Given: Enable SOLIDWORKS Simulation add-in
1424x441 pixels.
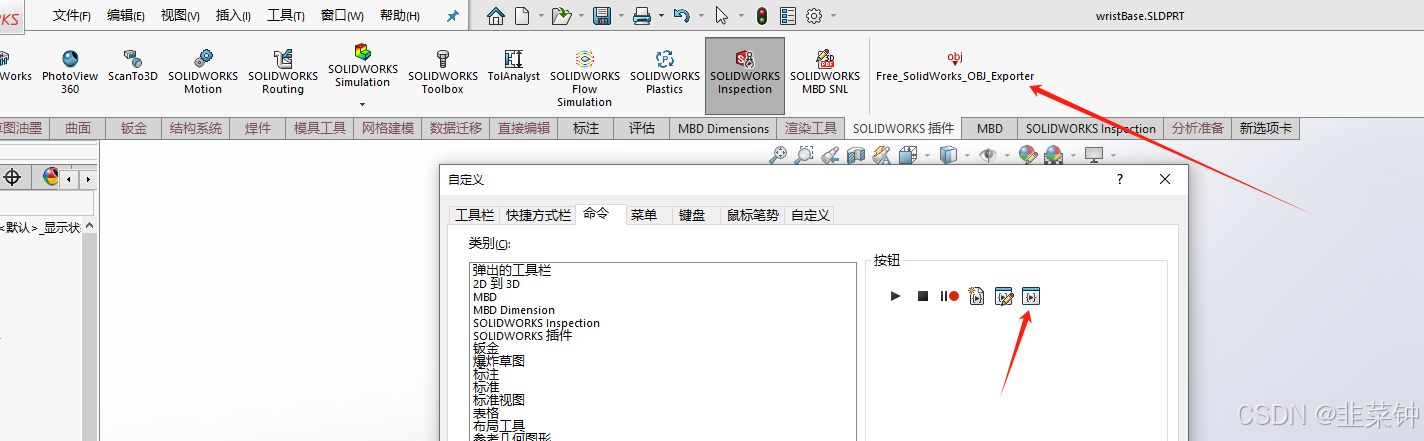Looking at the screenshot, I should pyautogui.click(x=363, y=66).
